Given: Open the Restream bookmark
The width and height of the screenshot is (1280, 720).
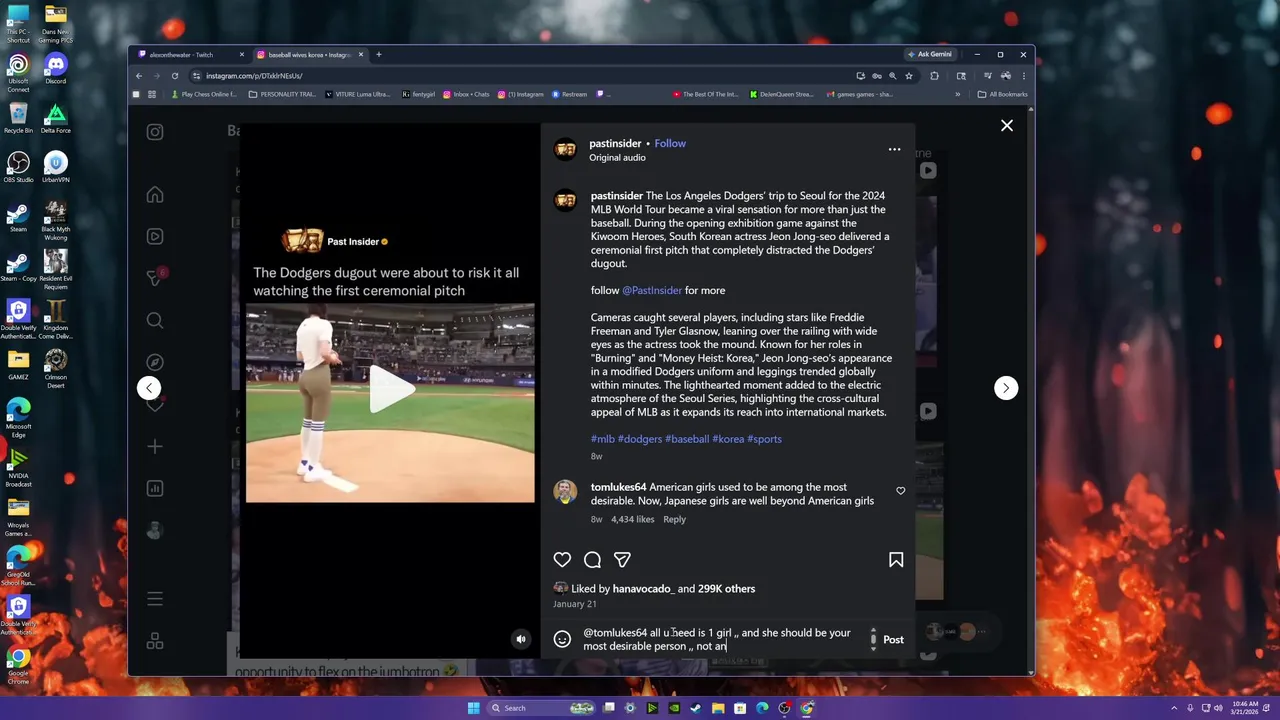Looking at the screenshot, I should tap(569, 94).
